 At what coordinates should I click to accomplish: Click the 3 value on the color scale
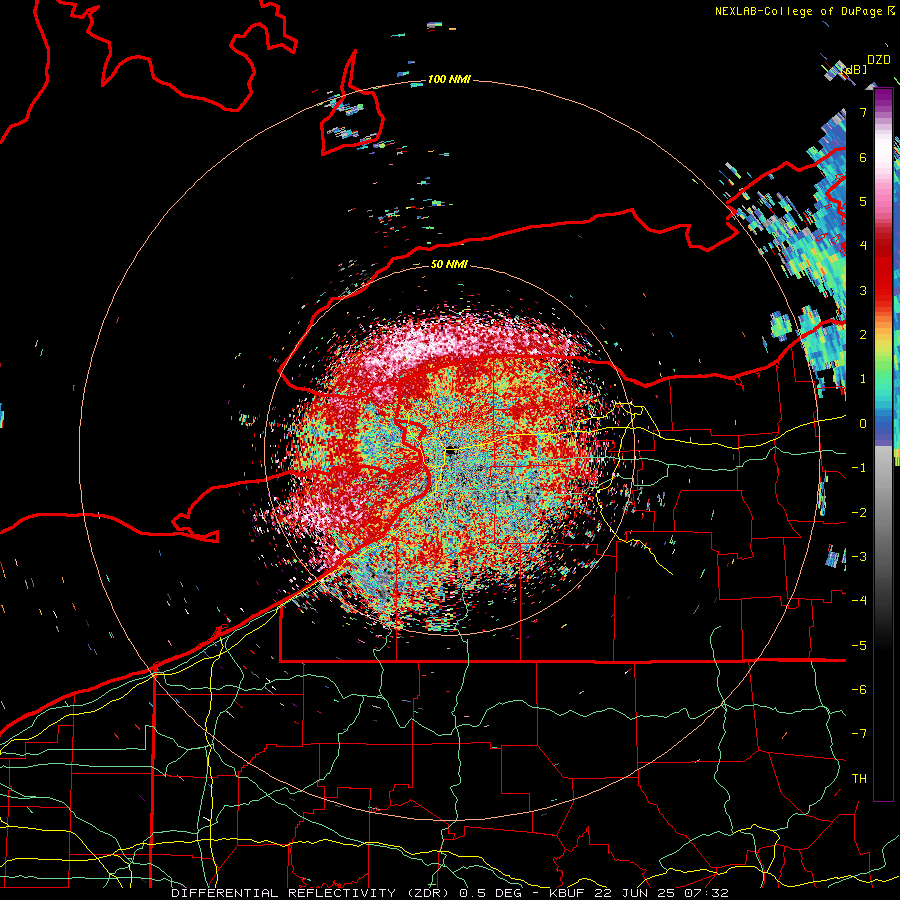point(863,290)
